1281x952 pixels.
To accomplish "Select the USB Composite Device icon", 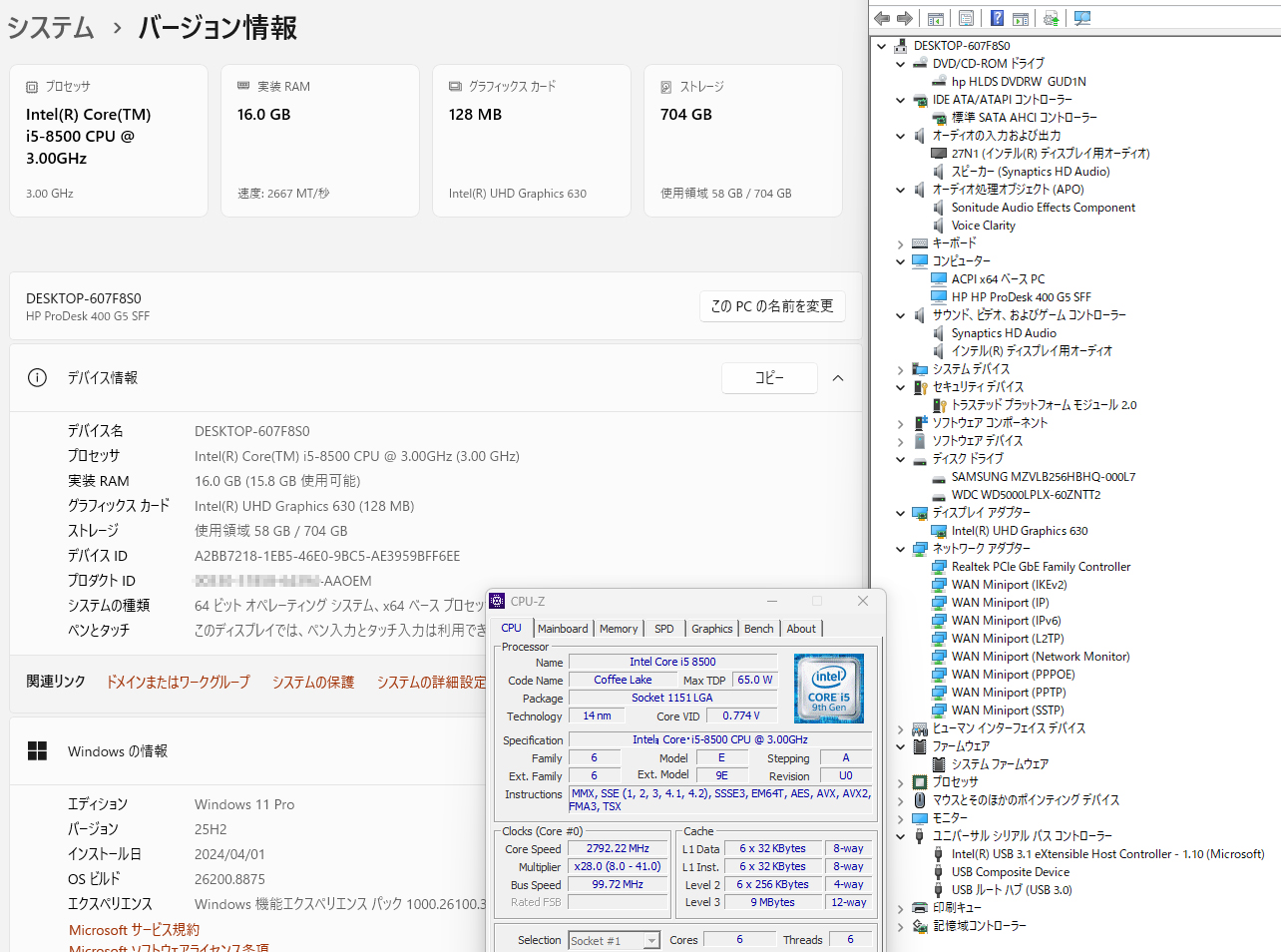I will (939, 872).
